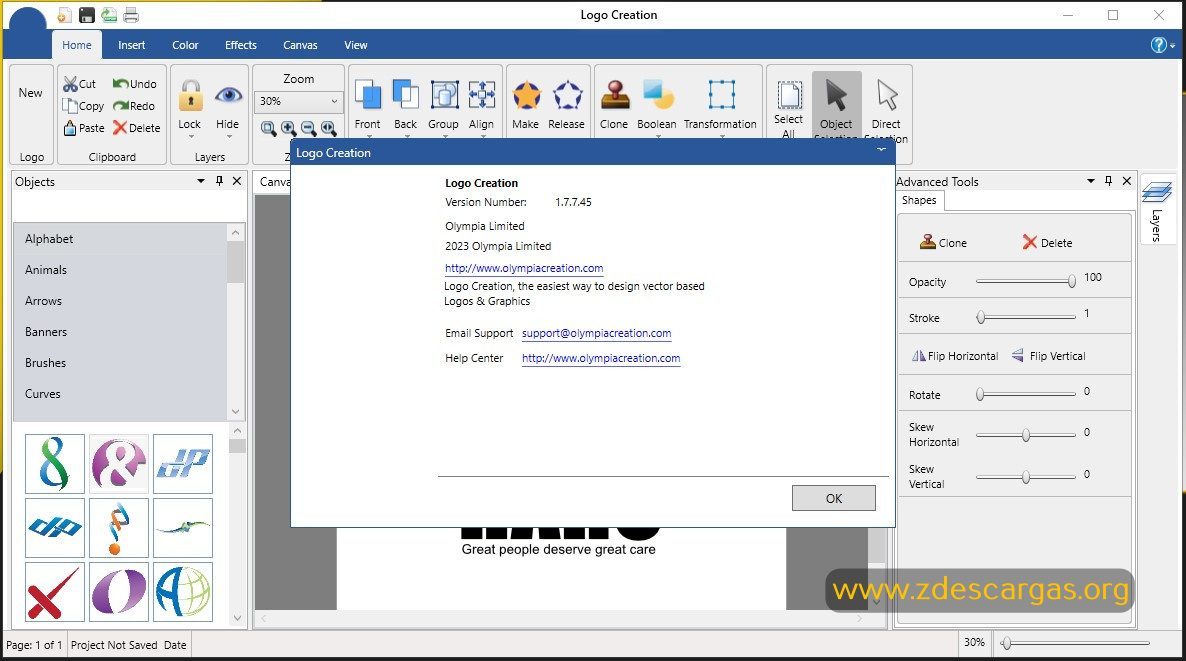Click the support email link
This screenshot has height=661, width=1186.
[x=597, y=333]
